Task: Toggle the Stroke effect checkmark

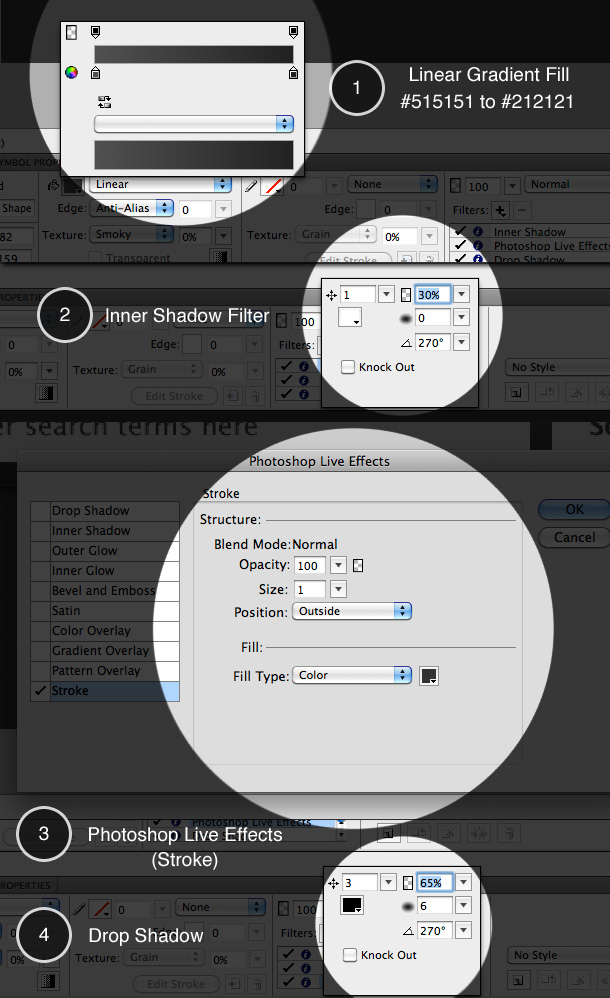Action: [40, 691]
